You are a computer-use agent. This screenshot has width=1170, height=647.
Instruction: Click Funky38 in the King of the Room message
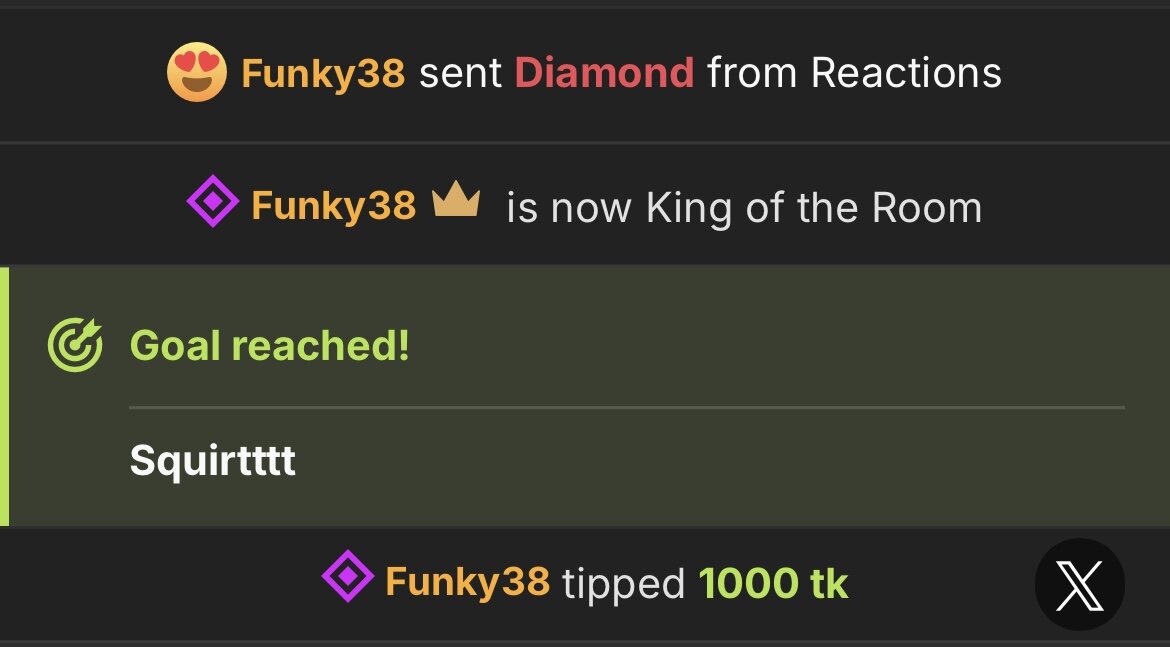(333, 206)
